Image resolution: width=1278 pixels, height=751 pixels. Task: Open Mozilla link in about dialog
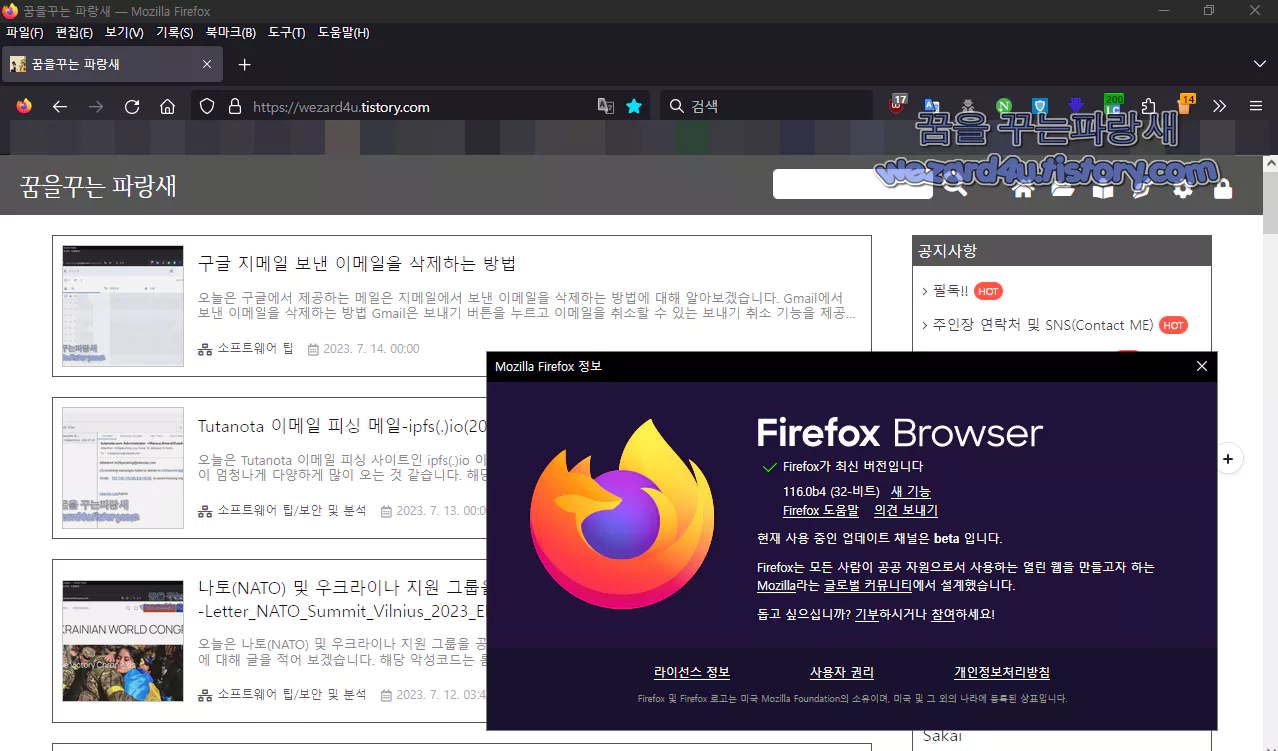coord(776,585)
